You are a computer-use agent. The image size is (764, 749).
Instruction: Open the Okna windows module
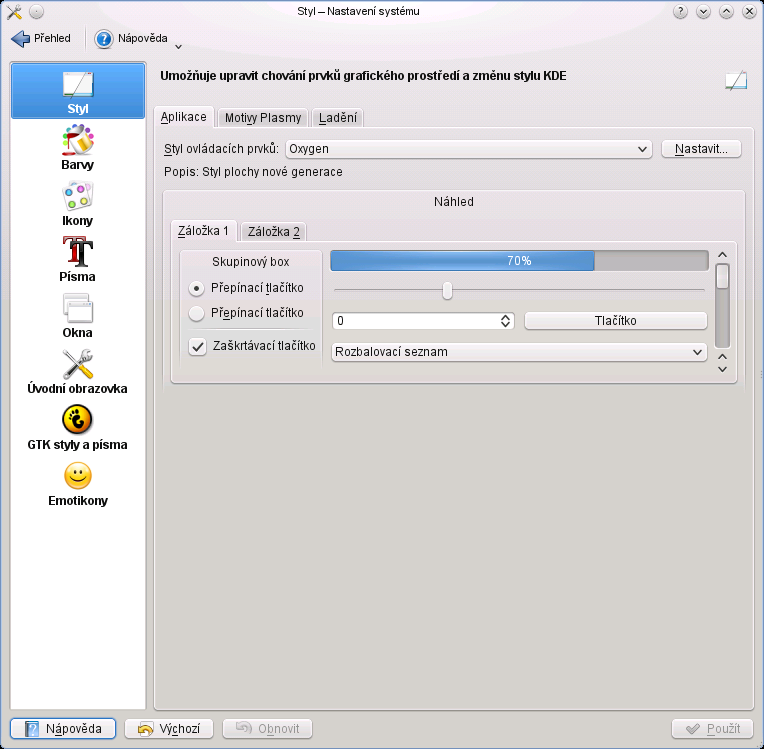point(77,315)
